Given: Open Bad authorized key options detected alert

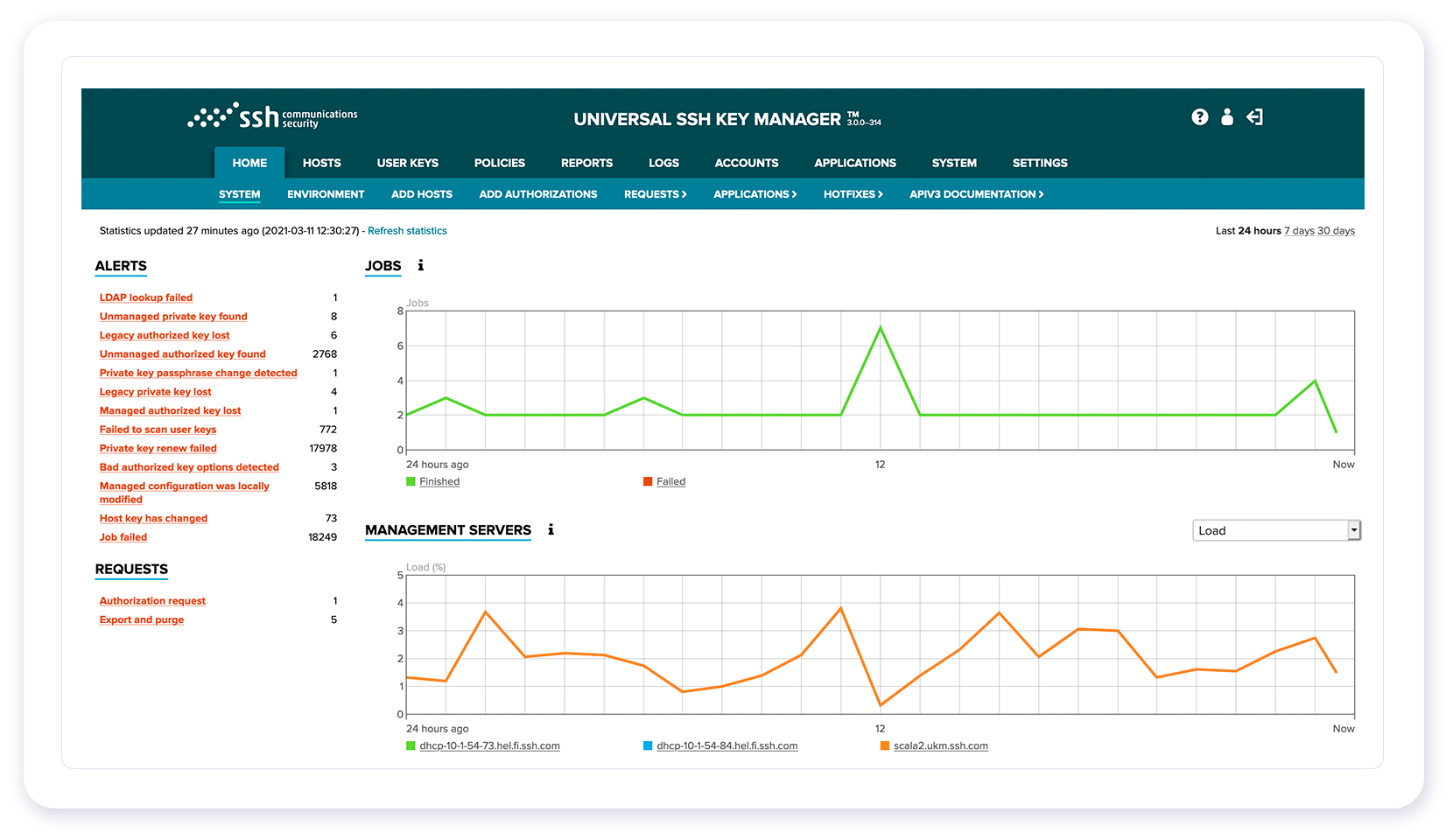Looking at the screenshot, I should tap(189, 467).
